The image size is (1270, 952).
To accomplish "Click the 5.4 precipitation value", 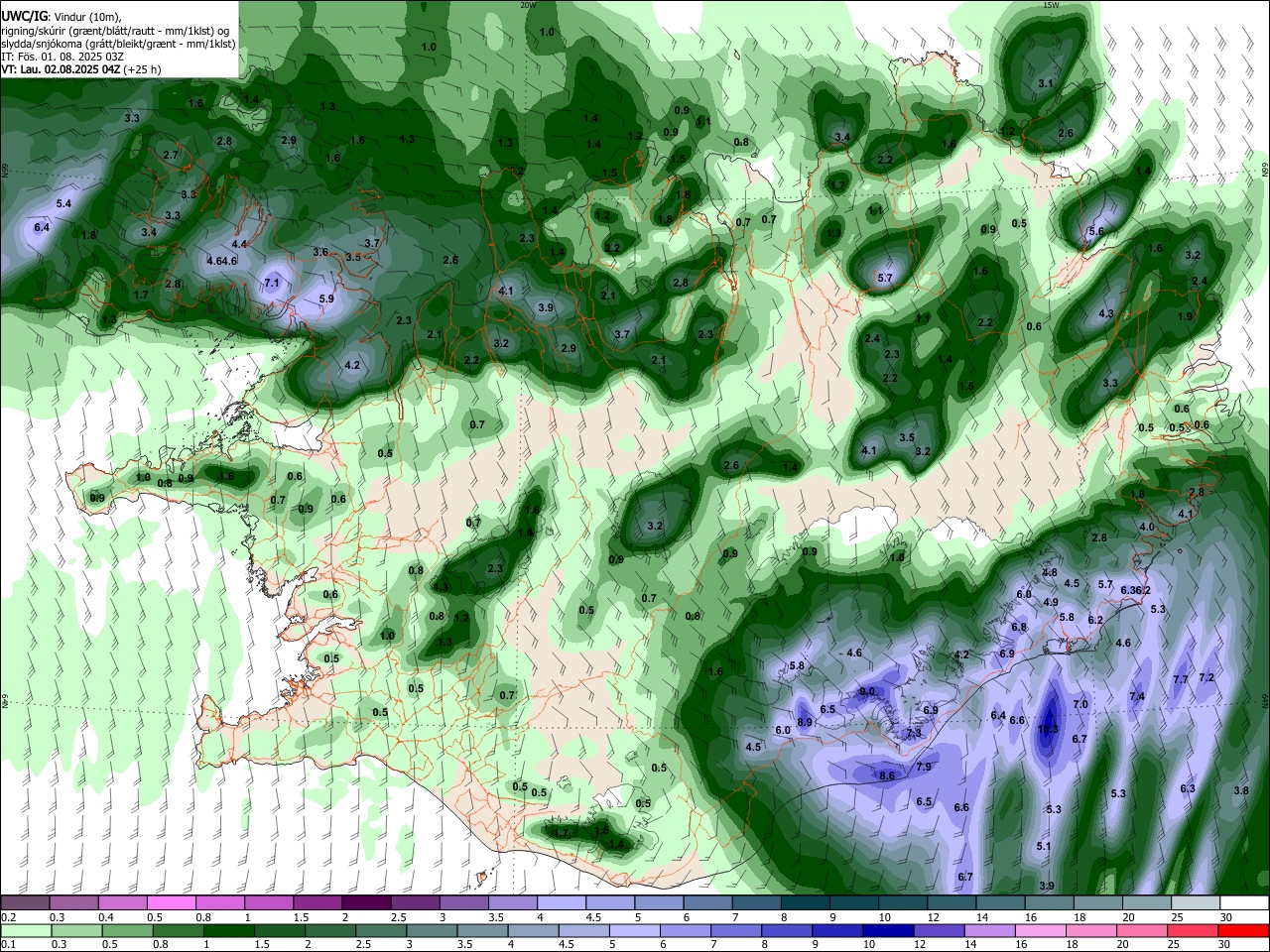I will (x=63, y=203).
